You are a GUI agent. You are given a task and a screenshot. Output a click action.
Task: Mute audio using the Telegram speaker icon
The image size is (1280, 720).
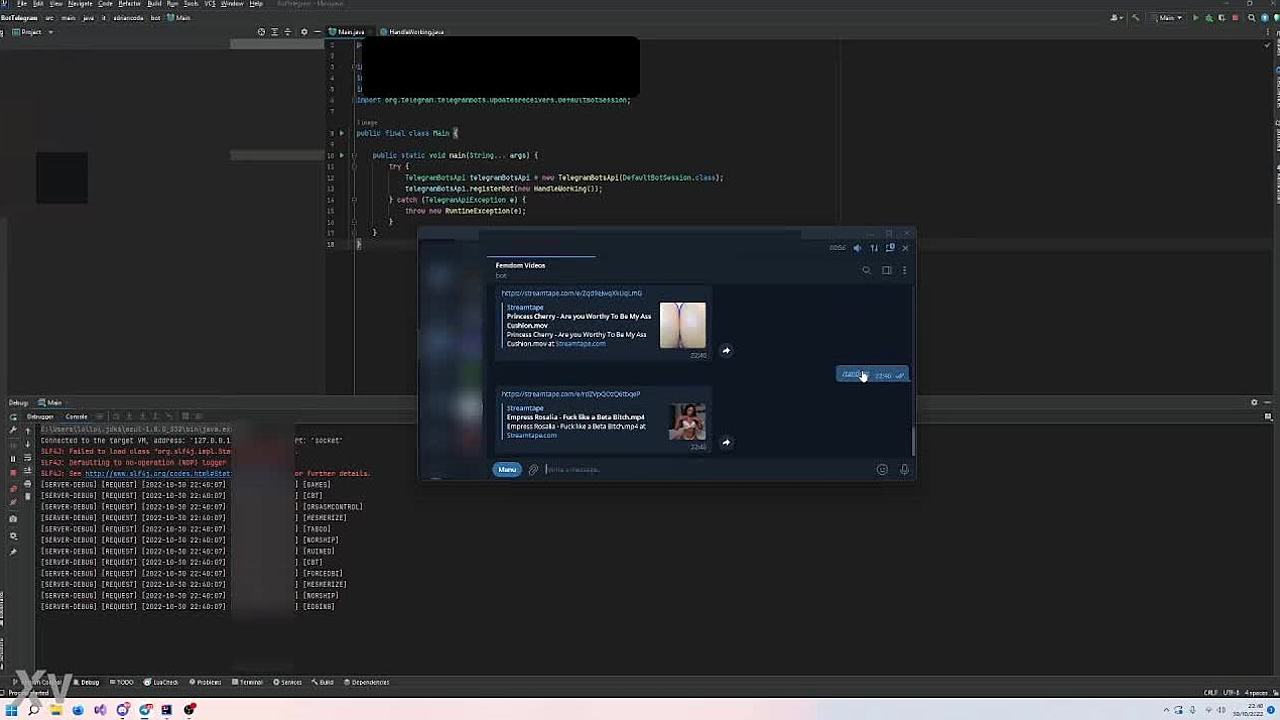(x=857, y=248)
